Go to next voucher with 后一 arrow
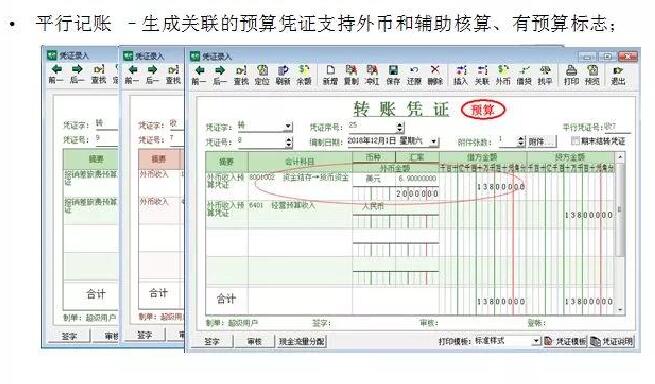655x384 pixels. click(x=220, y=75)
